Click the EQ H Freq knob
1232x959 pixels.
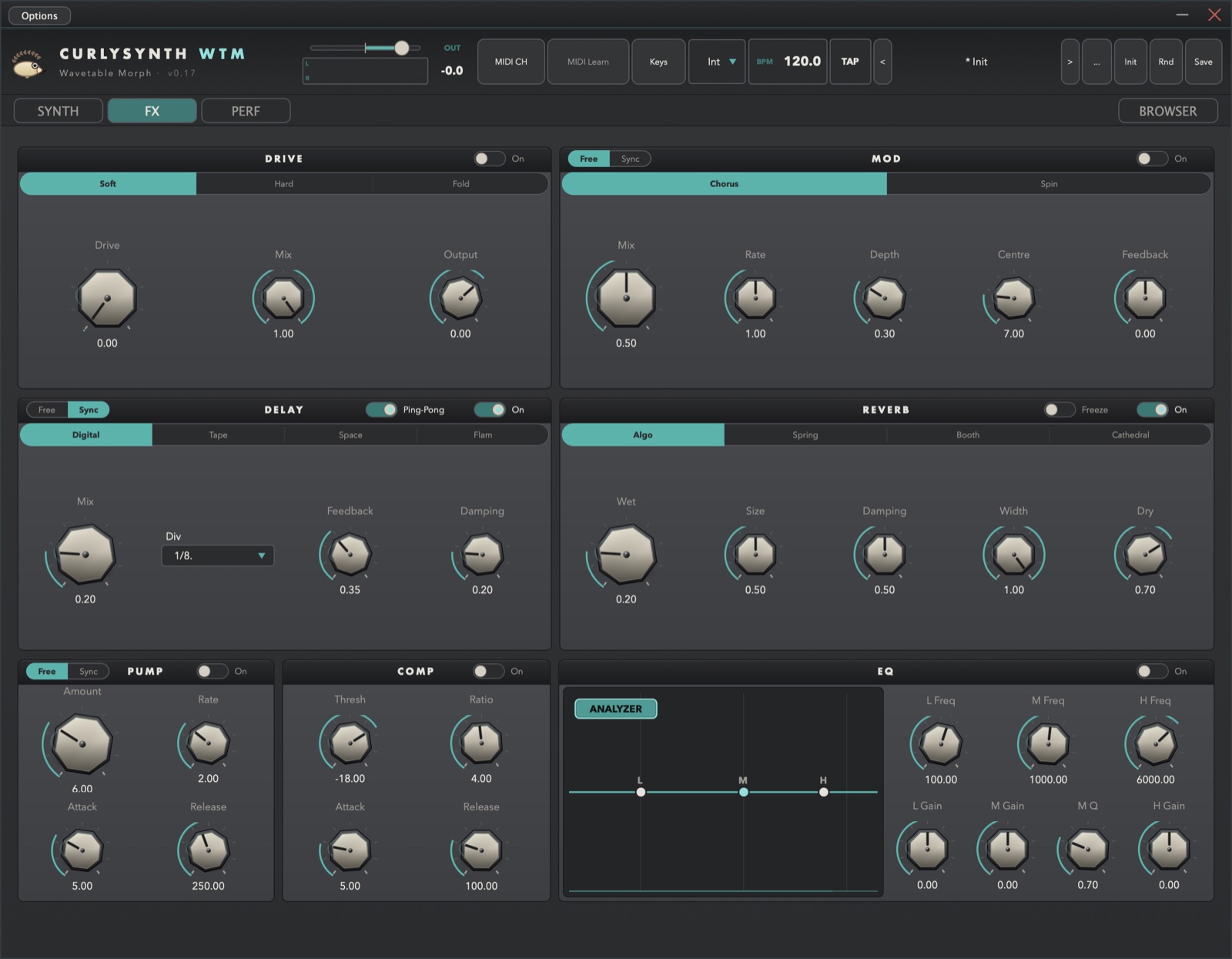pyautogui.click(x=1156, y=743)
